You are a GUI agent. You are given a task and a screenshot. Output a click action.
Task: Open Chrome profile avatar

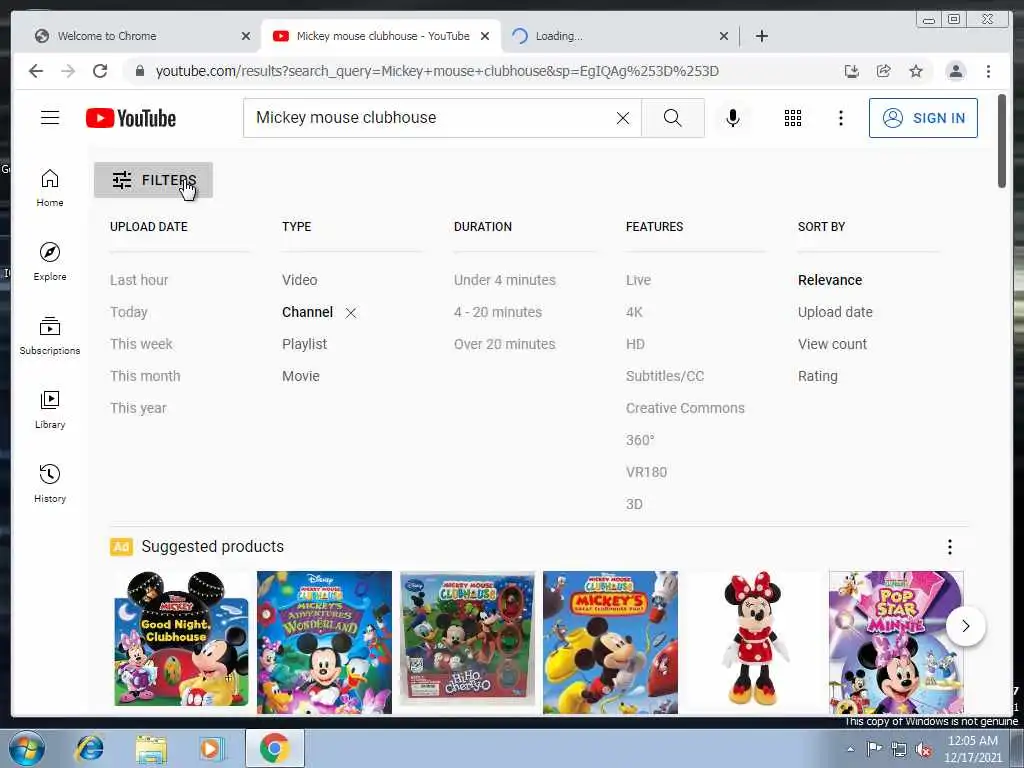[x=955, y=71]
